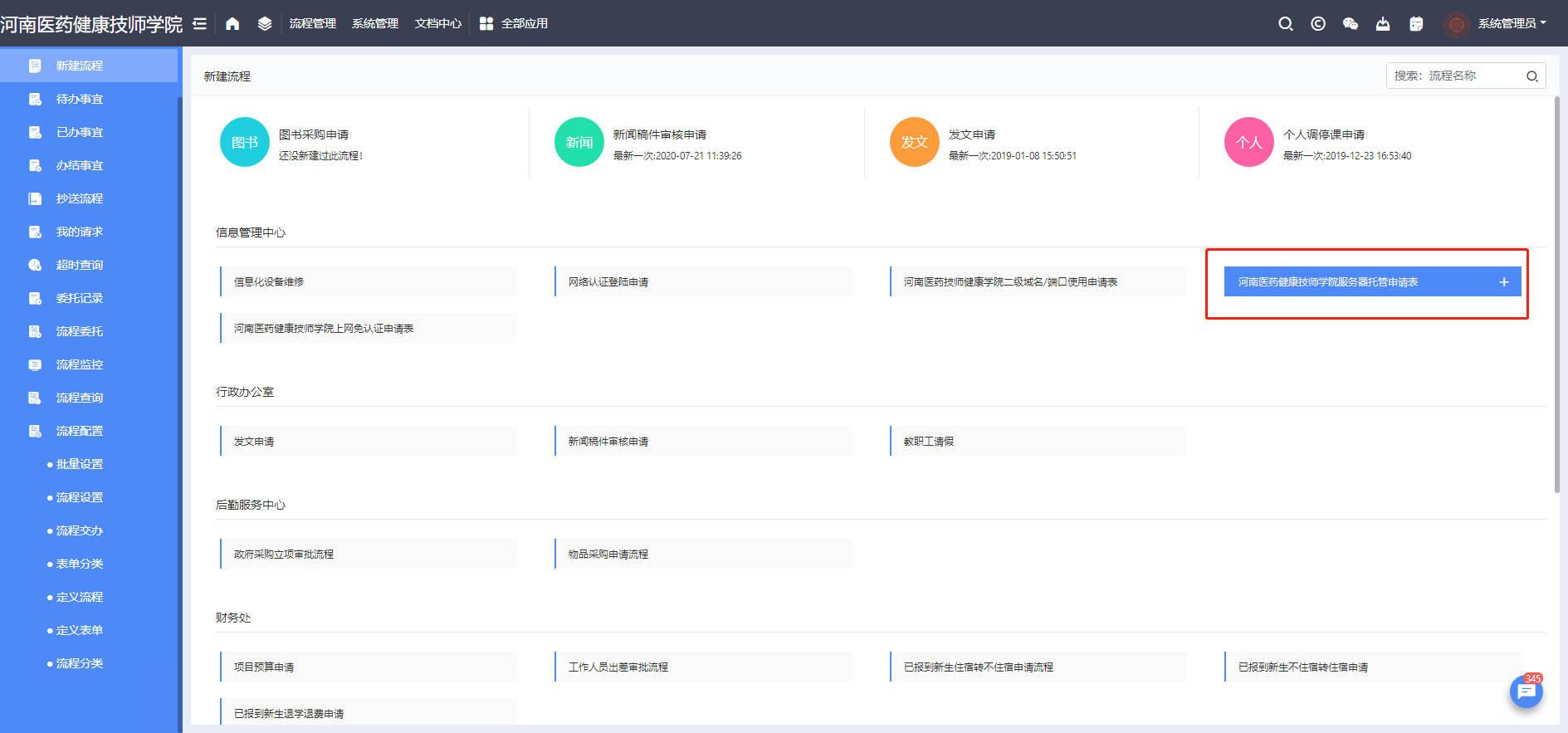Image resolution: width=1568 pixels, height=733 pixels.
Task: Open the calendar checklist icon
Action: click(x=1416, y=23)
